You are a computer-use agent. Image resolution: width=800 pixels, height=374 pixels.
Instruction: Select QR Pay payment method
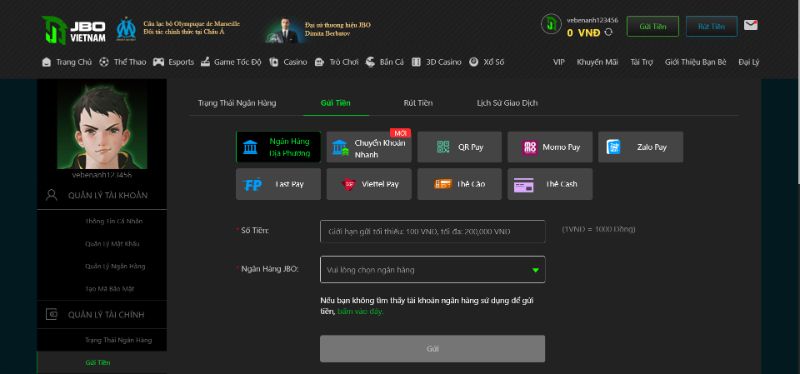click(x=460, y=147)
